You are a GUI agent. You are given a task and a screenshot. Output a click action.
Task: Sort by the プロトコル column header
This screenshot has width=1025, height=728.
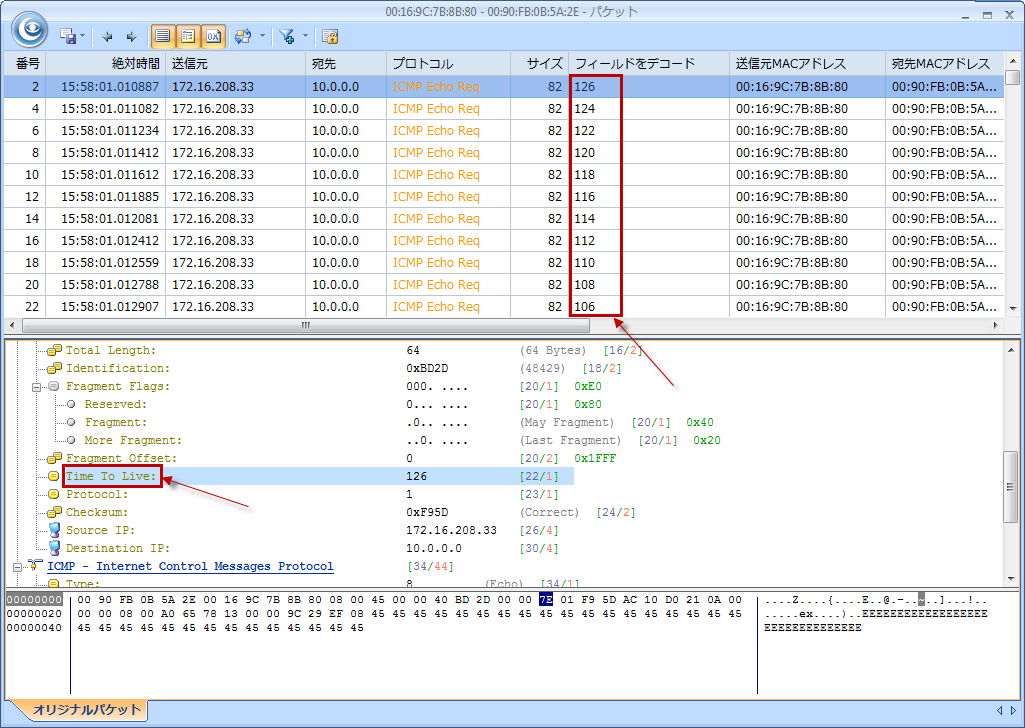click(422, 63)
